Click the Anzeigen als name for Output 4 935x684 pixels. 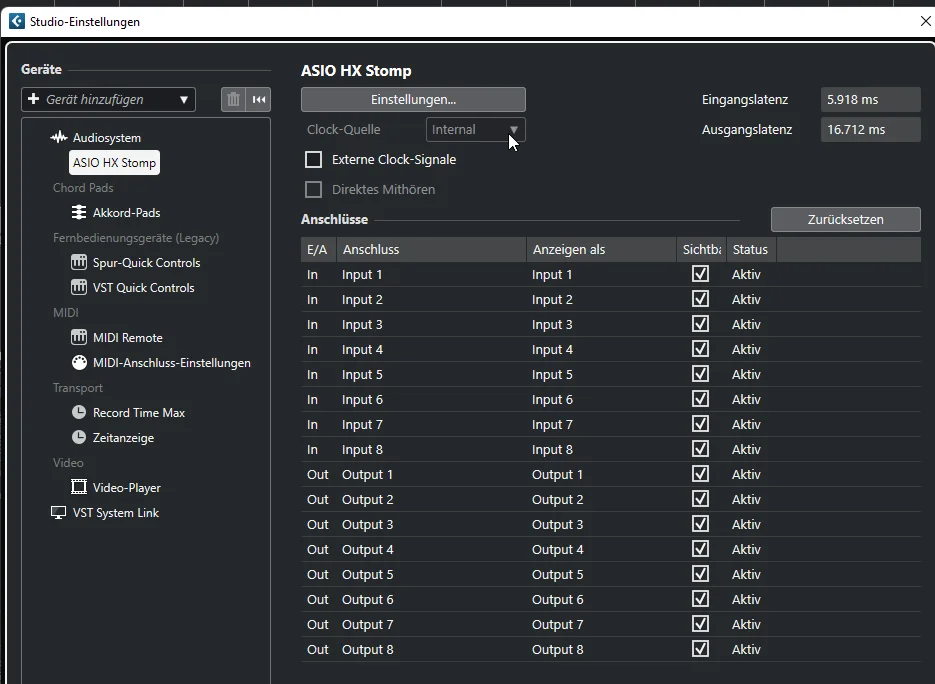tap(558, 549)
